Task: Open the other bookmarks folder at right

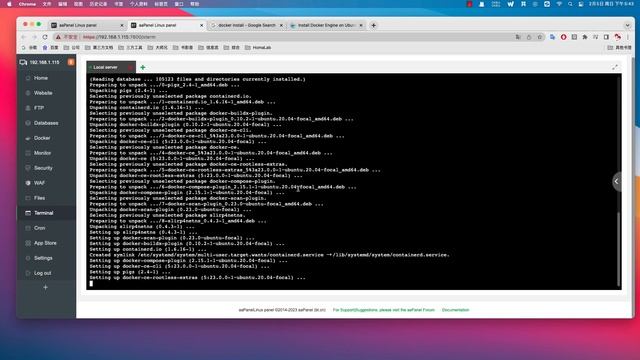Action: (x=620, y=48)
